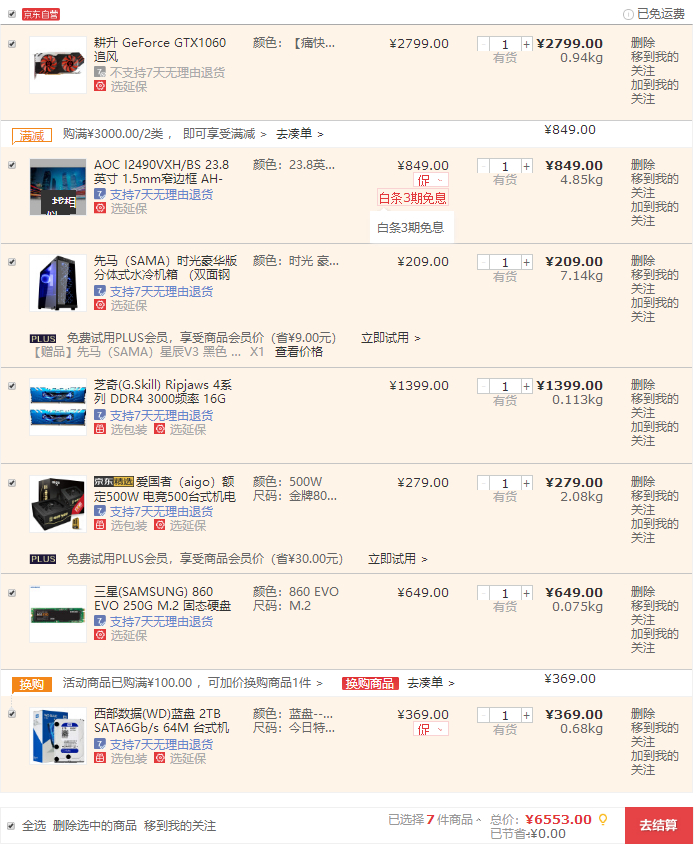Increase quantity of aigo power supply

click(x=526, y=483)
